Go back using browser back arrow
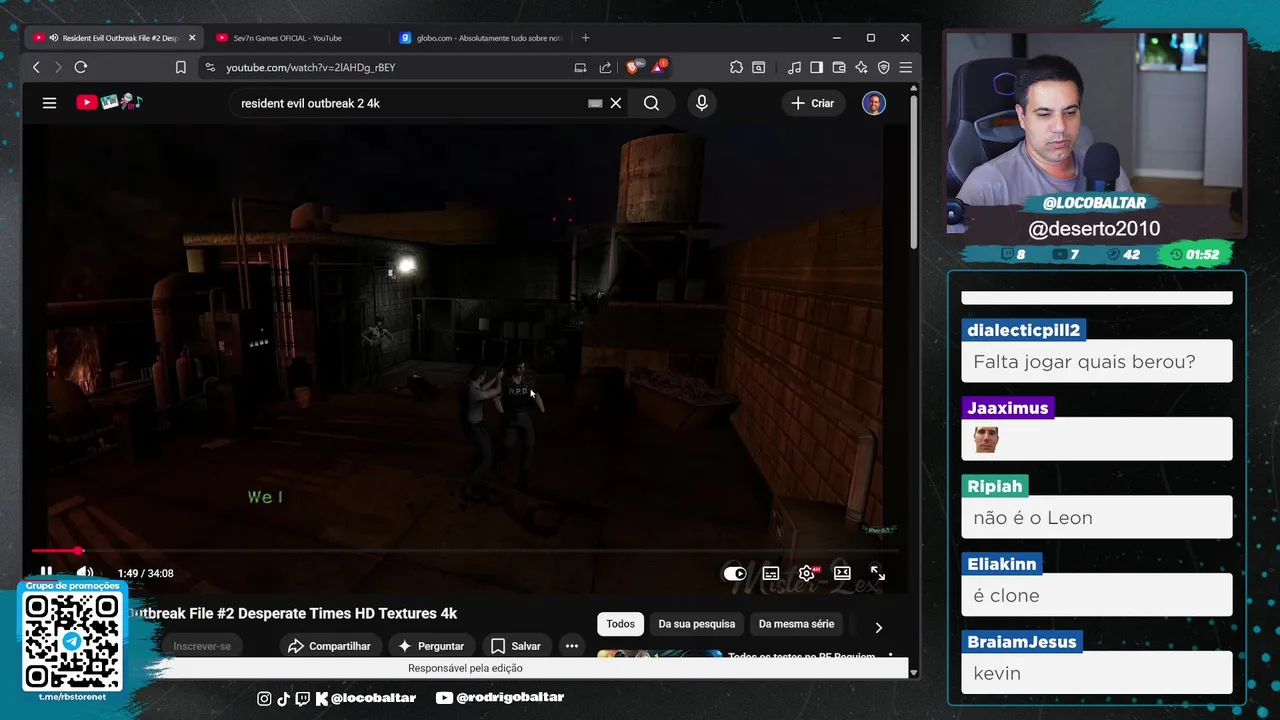The image size is (1280, 720). pyautogui.click(x=36, y=67)
